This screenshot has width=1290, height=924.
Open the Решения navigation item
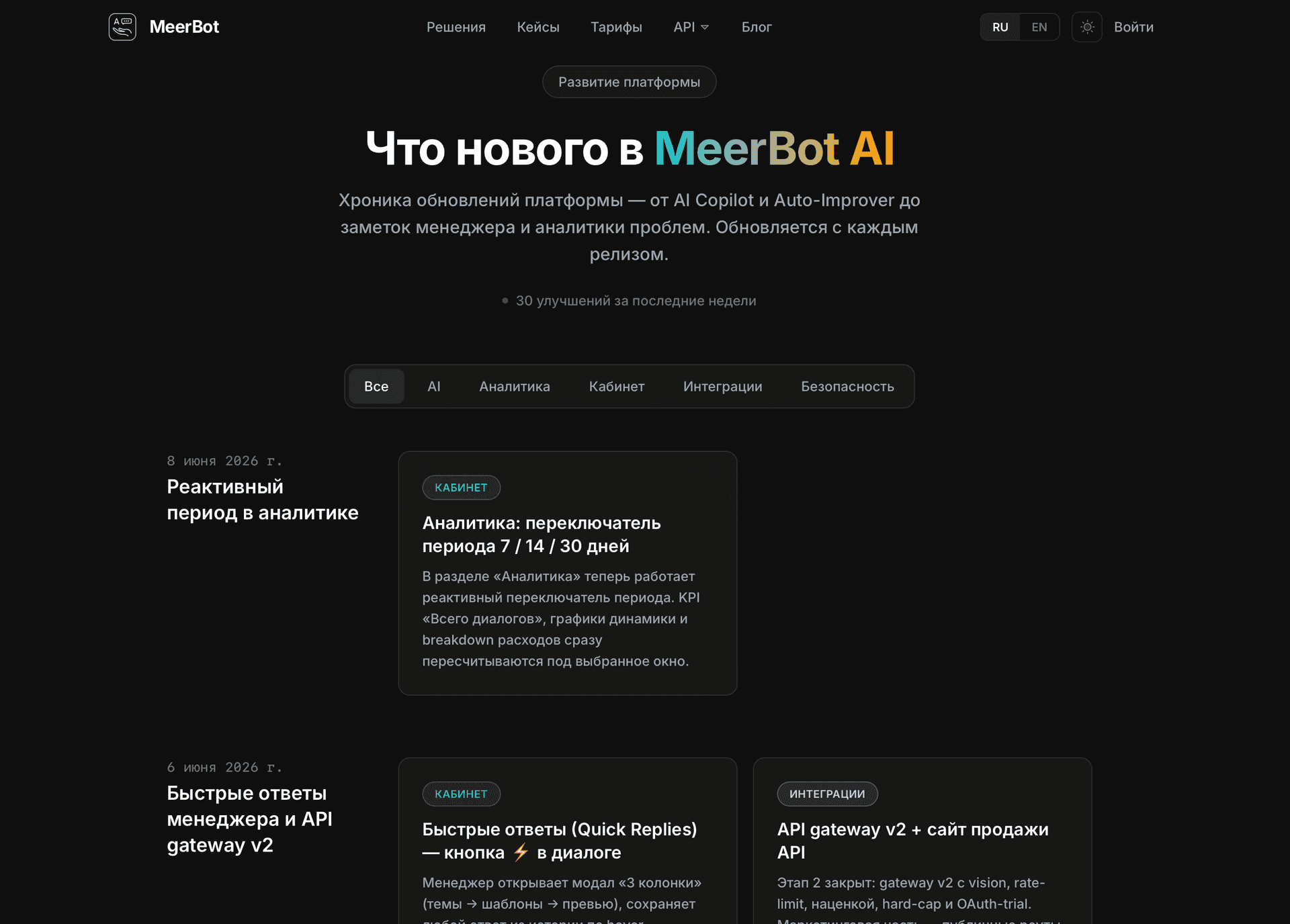point(456,27)
